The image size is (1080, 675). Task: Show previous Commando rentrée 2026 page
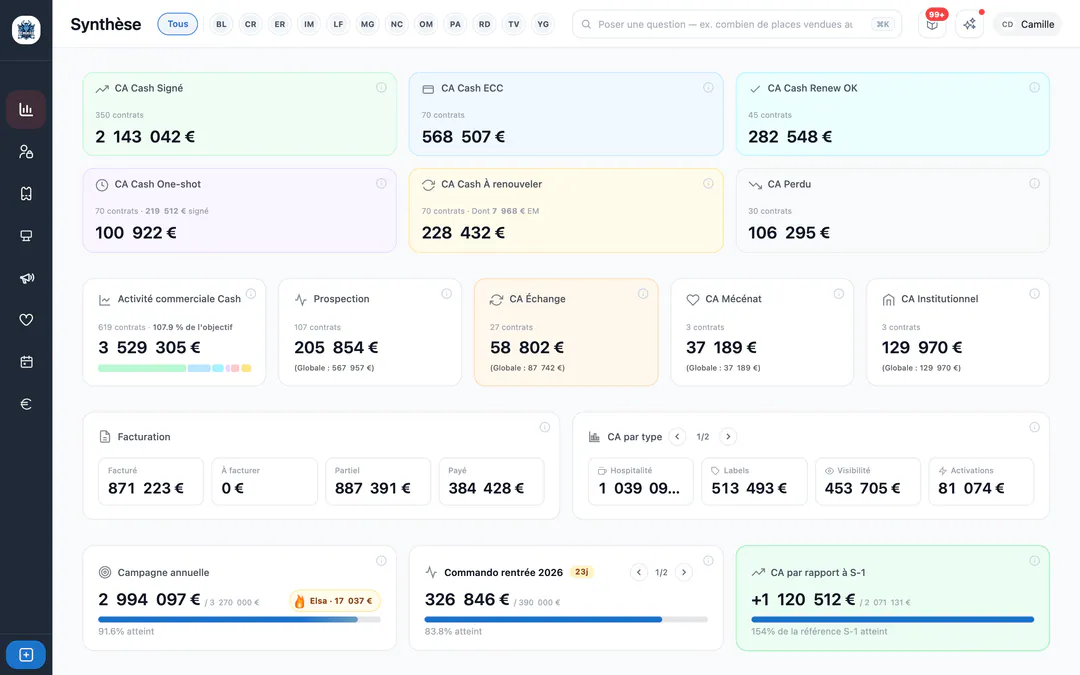tap(638, 572)
